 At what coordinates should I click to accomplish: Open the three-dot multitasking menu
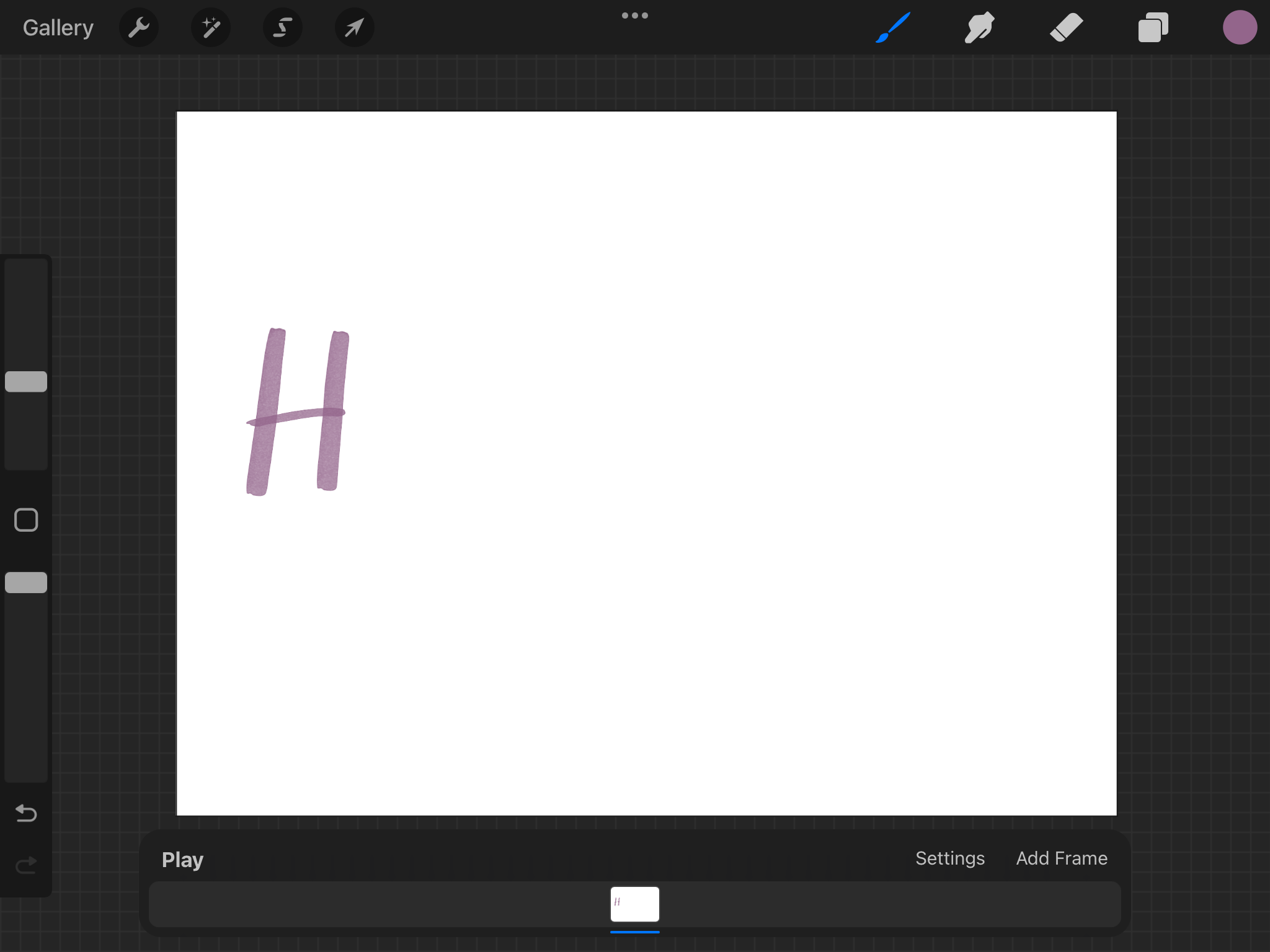tap(634, 15)
